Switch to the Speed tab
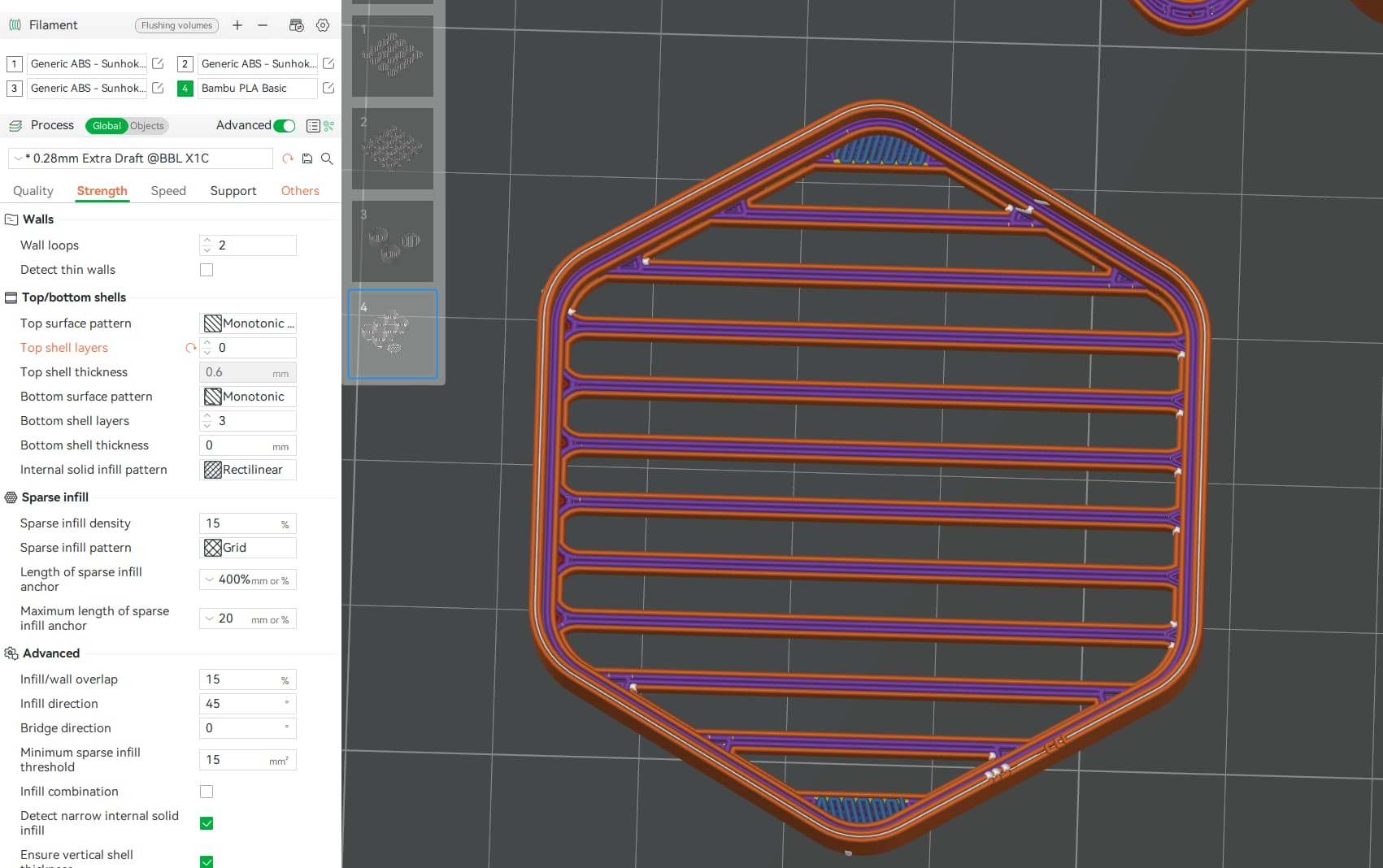Viewport: 1383px width, 868px height. click(168, 191)
